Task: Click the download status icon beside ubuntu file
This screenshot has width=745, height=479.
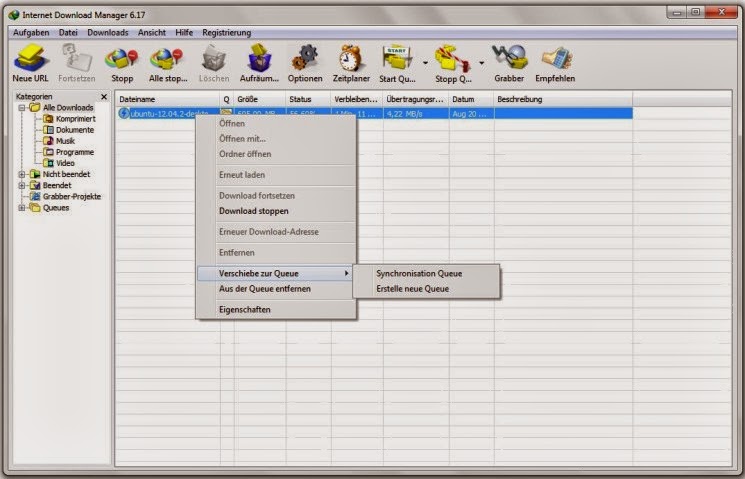Action: point(124,114)
